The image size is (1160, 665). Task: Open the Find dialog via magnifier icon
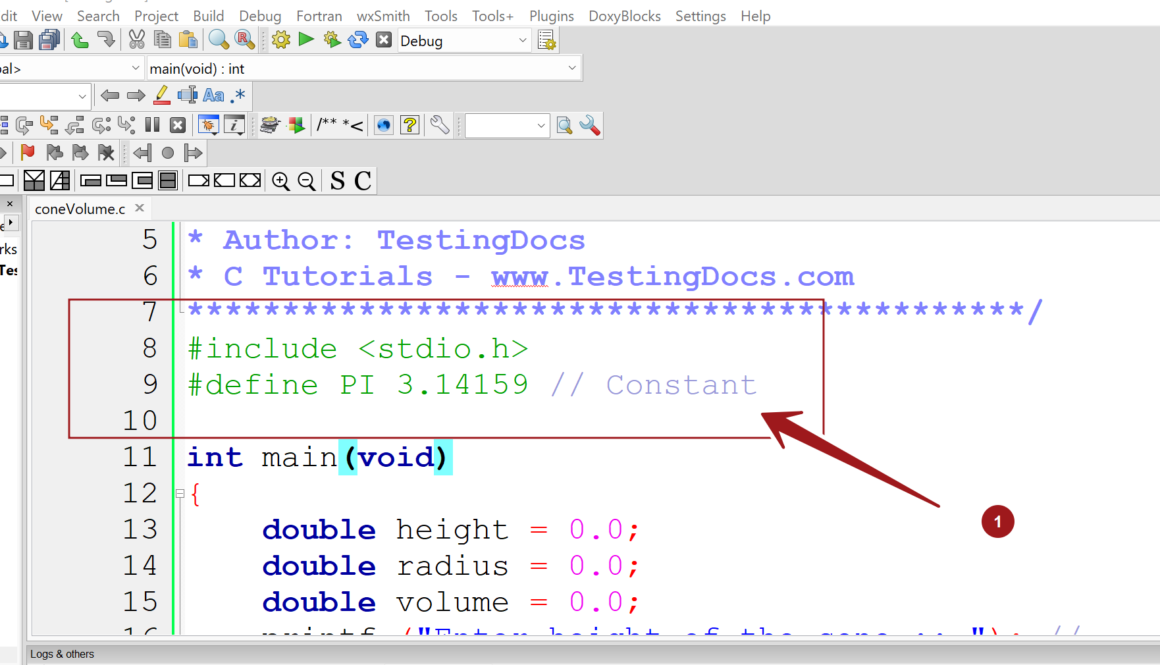[x=219, y=40]
